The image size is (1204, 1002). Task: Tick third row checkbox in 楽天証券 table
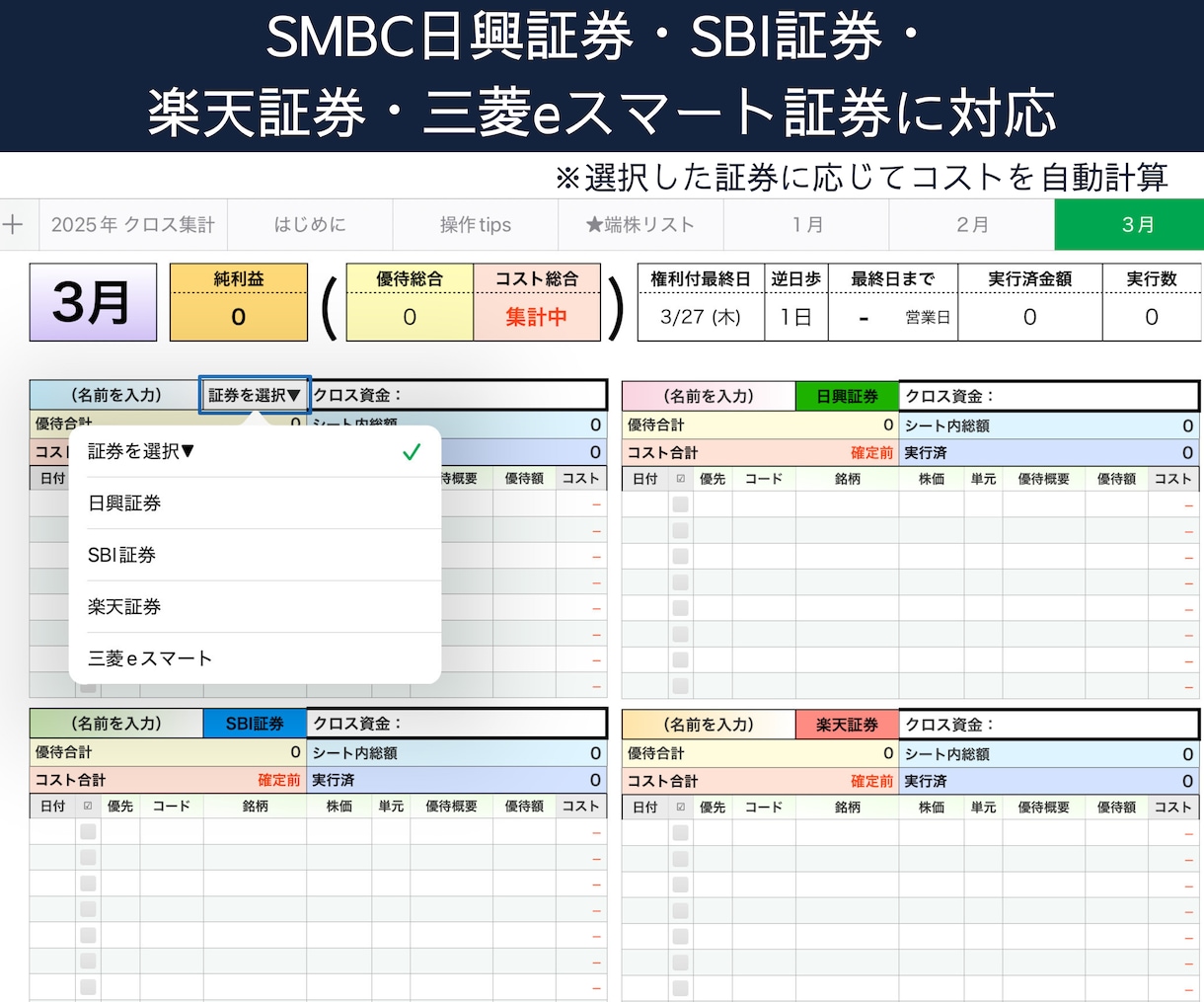[x=680, y=885]
